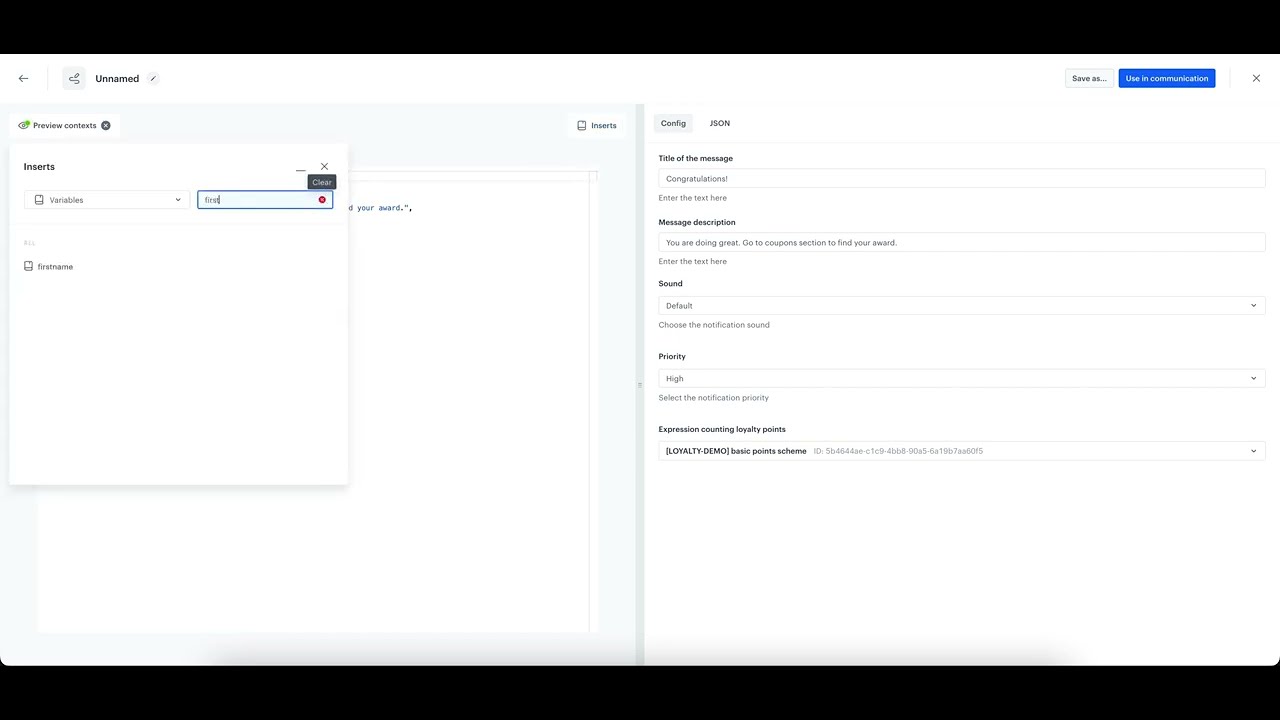Expand the Sound dropdown set to Default
Image resolution: width=1280 pixels, height=720 pixels.
(961, 305)
